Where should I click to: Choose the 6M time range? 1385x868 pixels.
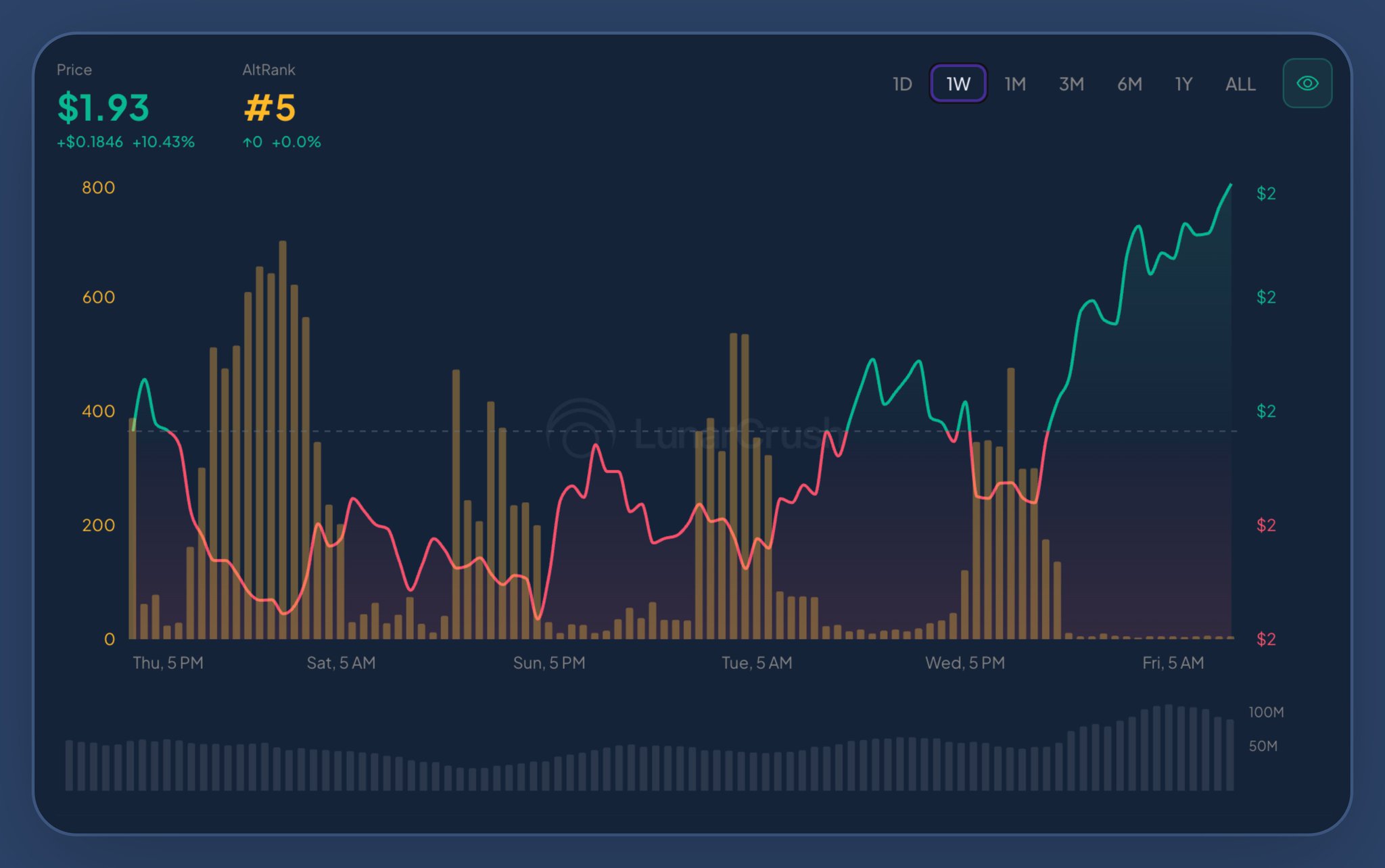point(1129,84)
